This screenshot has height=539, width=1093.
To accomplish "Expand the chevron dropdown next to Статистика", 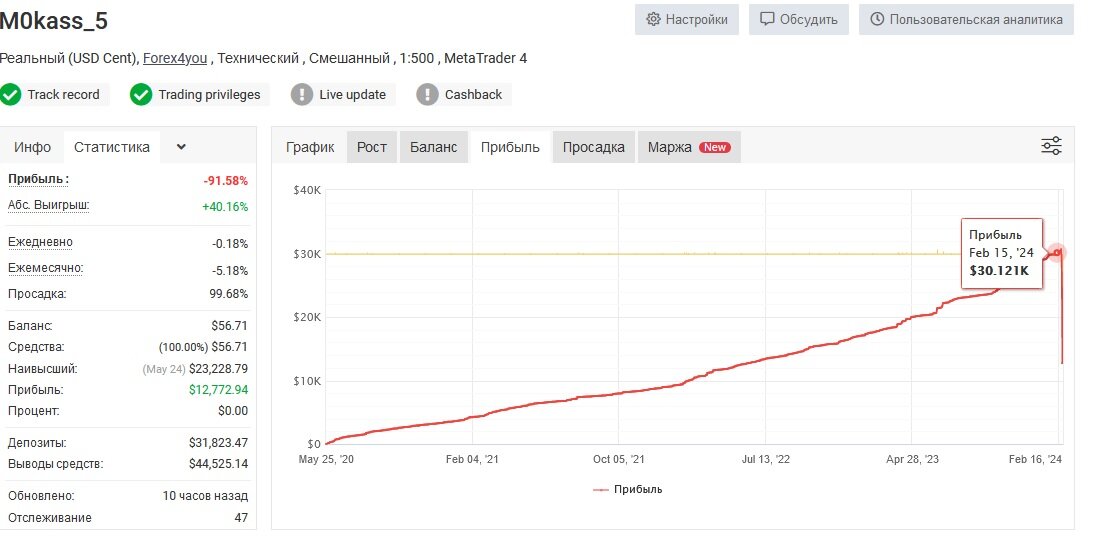I will (181, 147).
